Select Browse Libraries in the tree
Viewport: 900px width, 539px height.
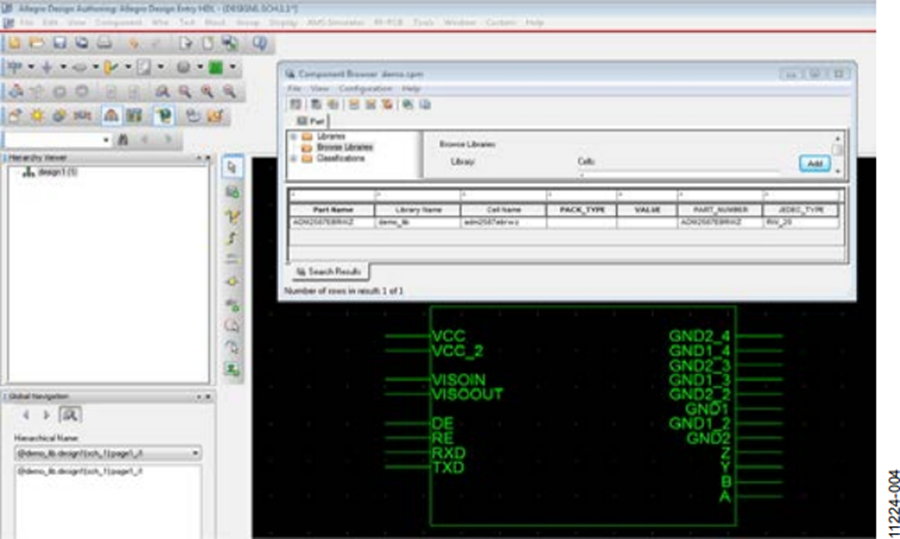point(344,148)
